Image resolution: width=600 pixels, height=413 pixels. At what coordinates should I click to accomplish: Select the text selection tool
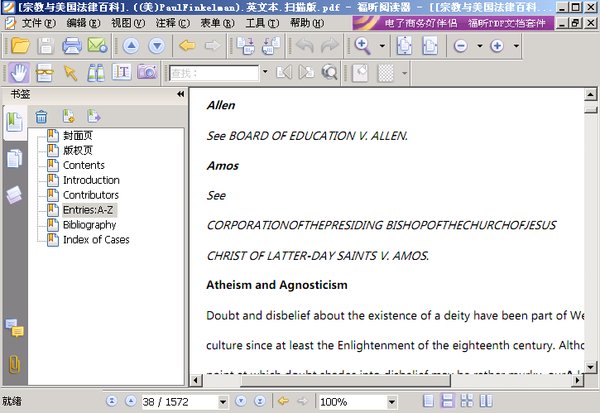coord(121,72)
